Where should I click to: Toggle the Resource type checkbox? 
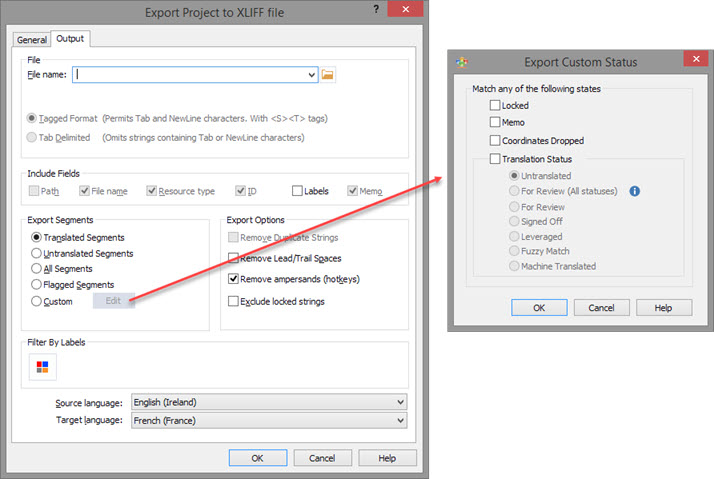pos(152,191)
